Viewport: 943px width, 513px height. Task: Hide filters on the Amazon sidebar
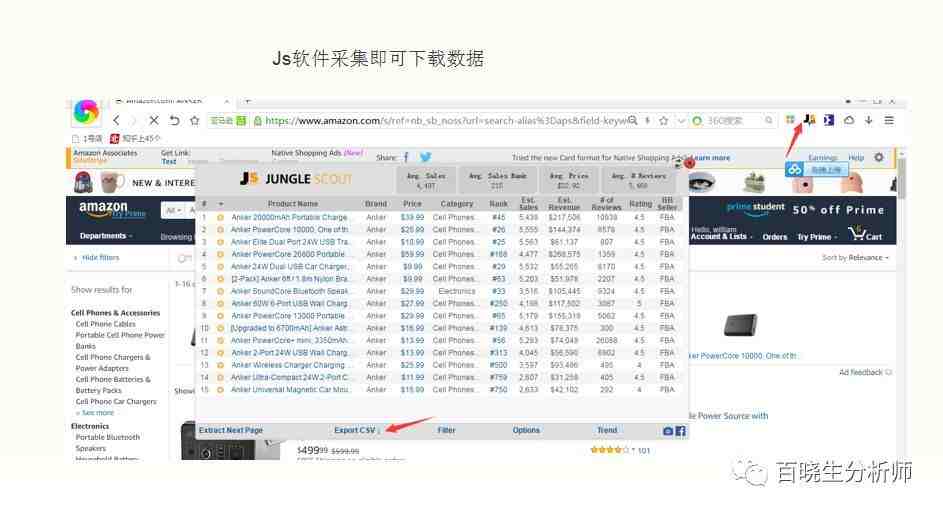[96, 257]
